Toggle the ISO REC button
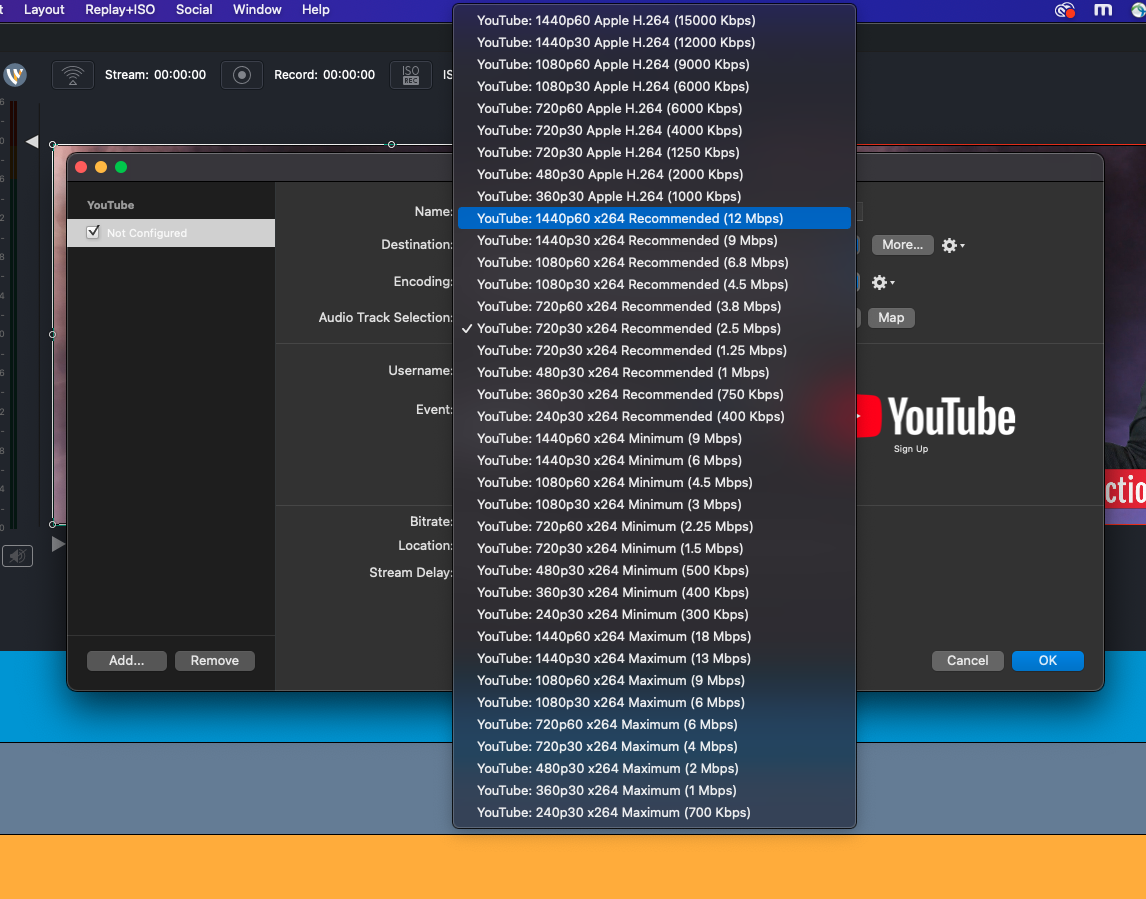This screenshot has height=899, width=1146. pos(411,75)
